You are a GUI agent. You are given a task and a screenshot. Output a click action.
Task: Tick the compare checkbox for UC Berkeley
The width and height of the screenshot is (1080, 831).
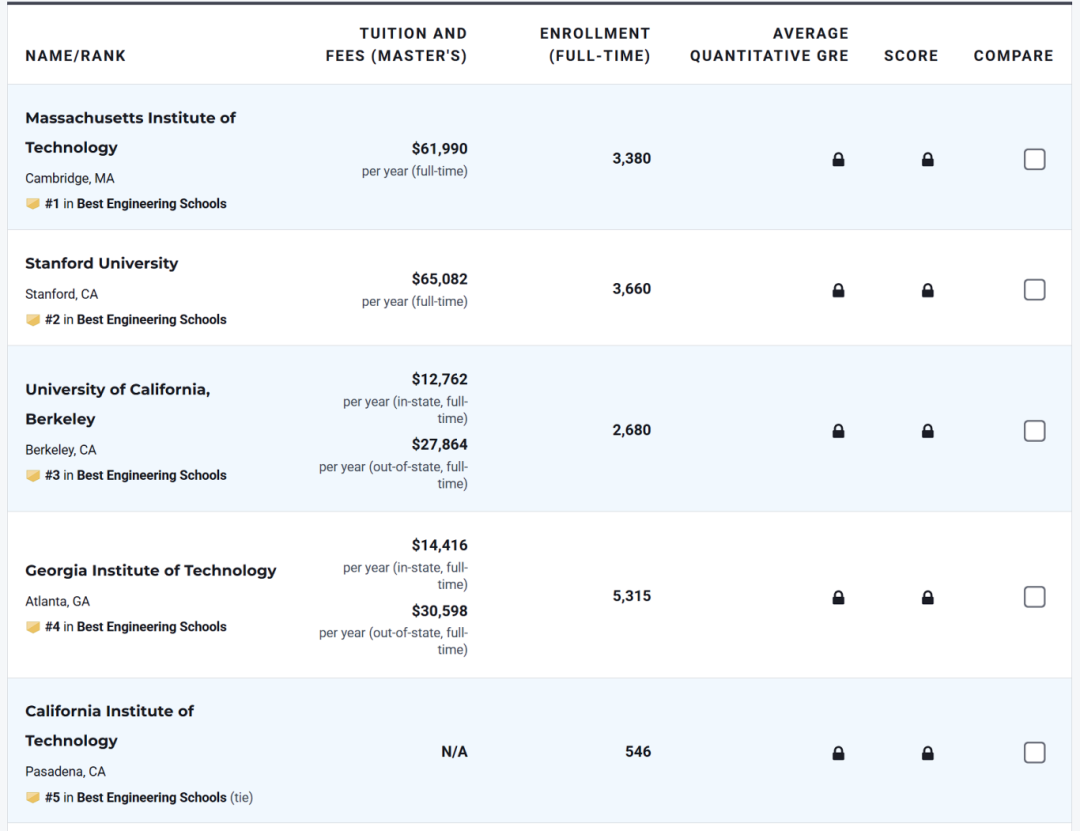tap(1035, 431)
